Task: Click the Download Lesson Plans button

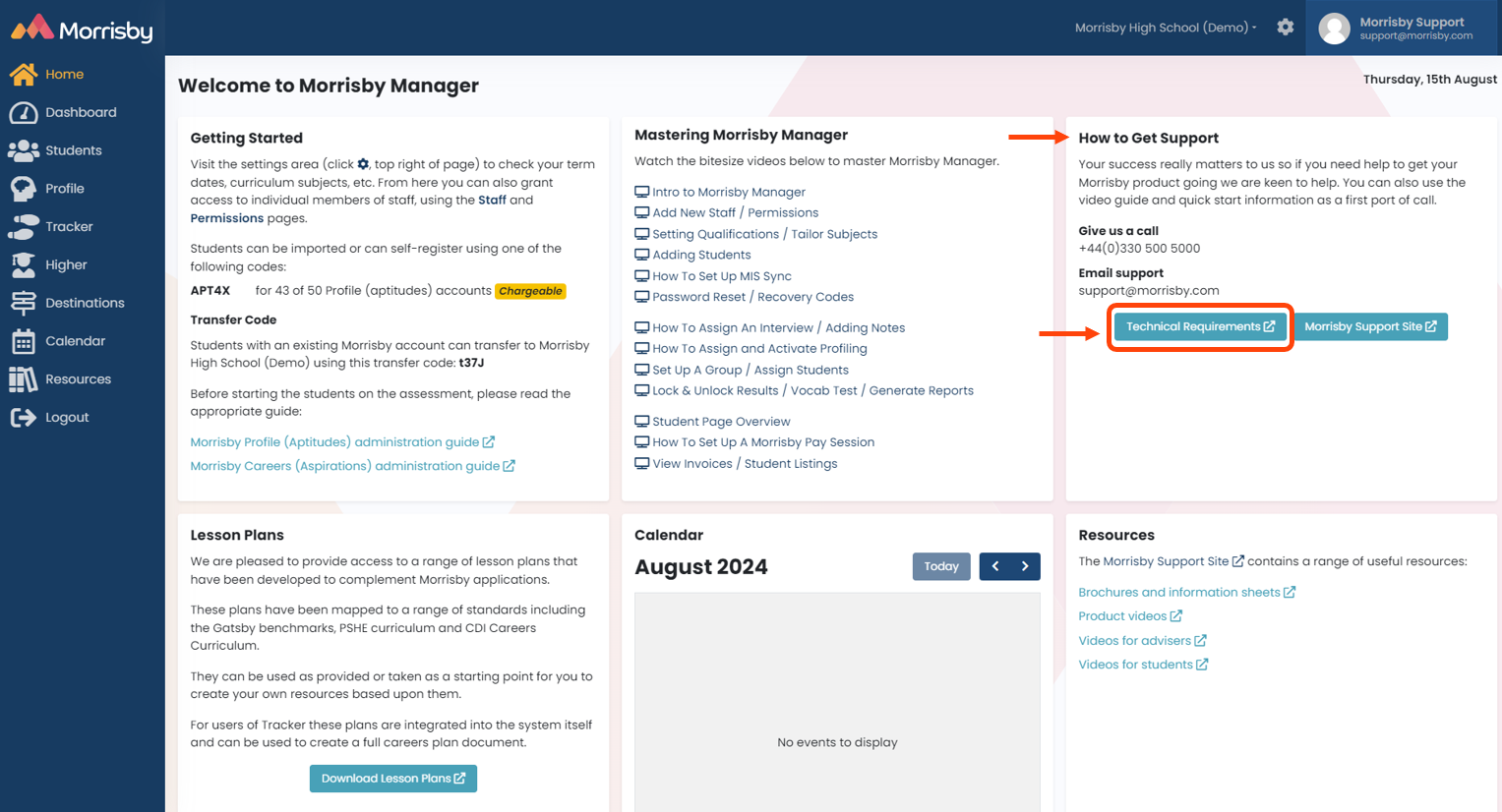Action: coord(393,779)
